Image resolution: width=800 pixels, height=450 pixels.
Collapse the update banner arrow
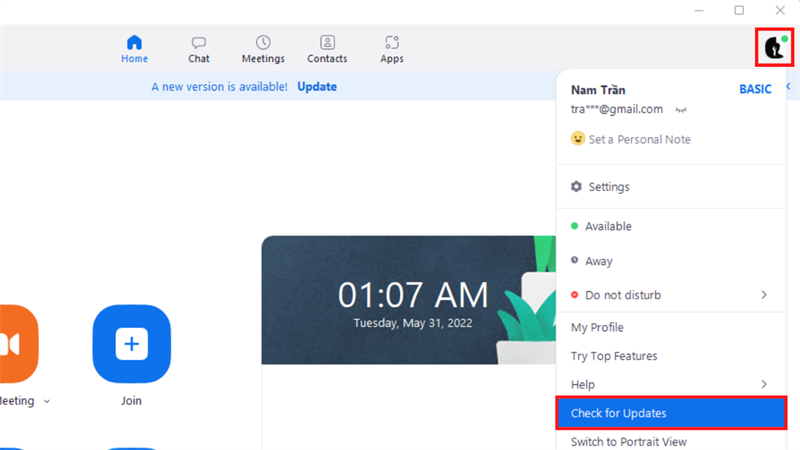pyautogui.click(x=789, y=86)
